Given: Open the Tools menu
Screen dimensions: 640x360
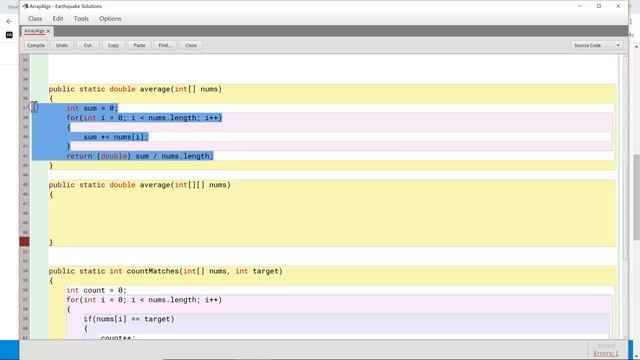Looking at the screenshot, I should coord(81,19).
